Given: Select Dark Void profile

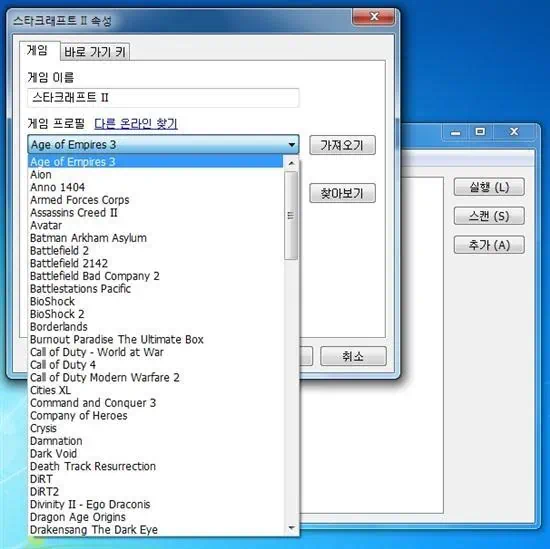Looking at the screenshot, I should click(156, 454).
